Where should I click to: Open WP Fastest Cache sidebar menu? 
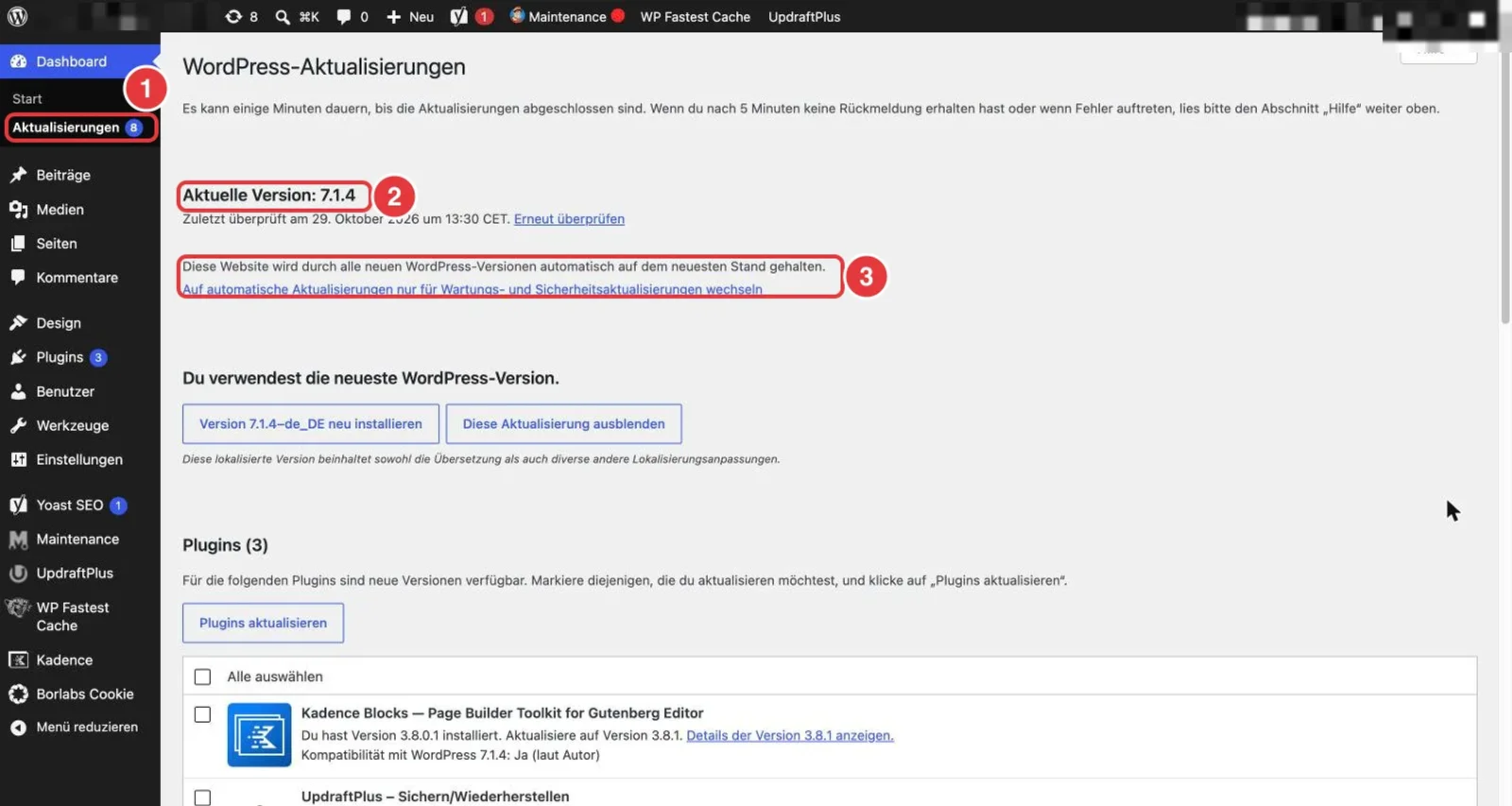tap(80, 616)
